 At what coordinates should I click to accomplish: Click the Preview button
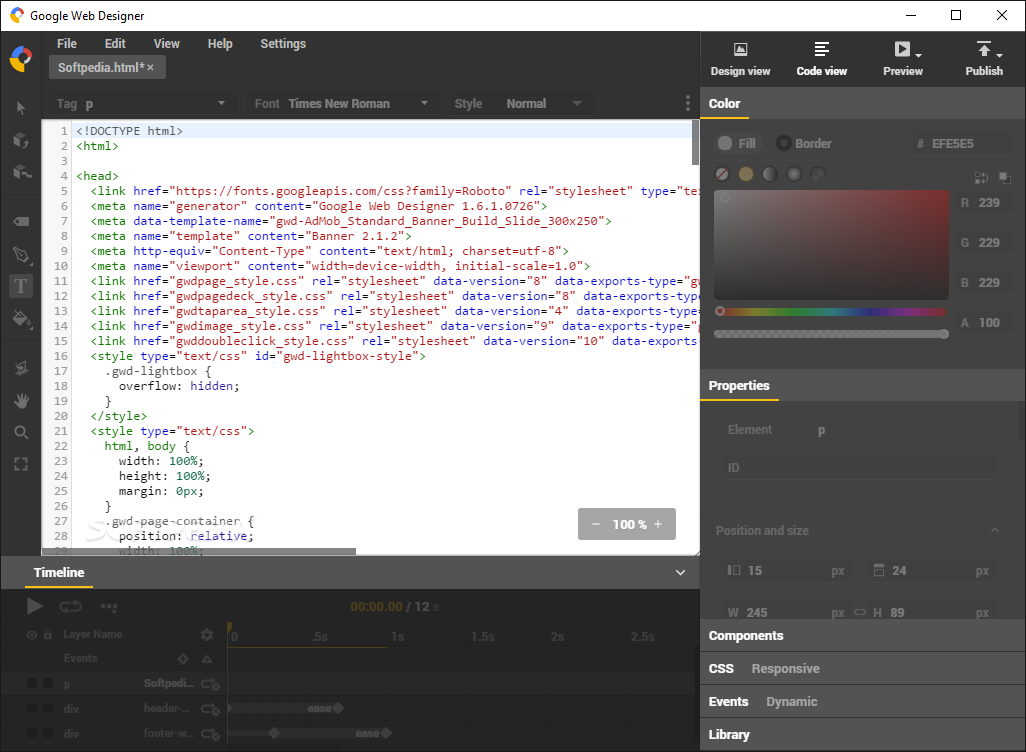coord(902,59)
